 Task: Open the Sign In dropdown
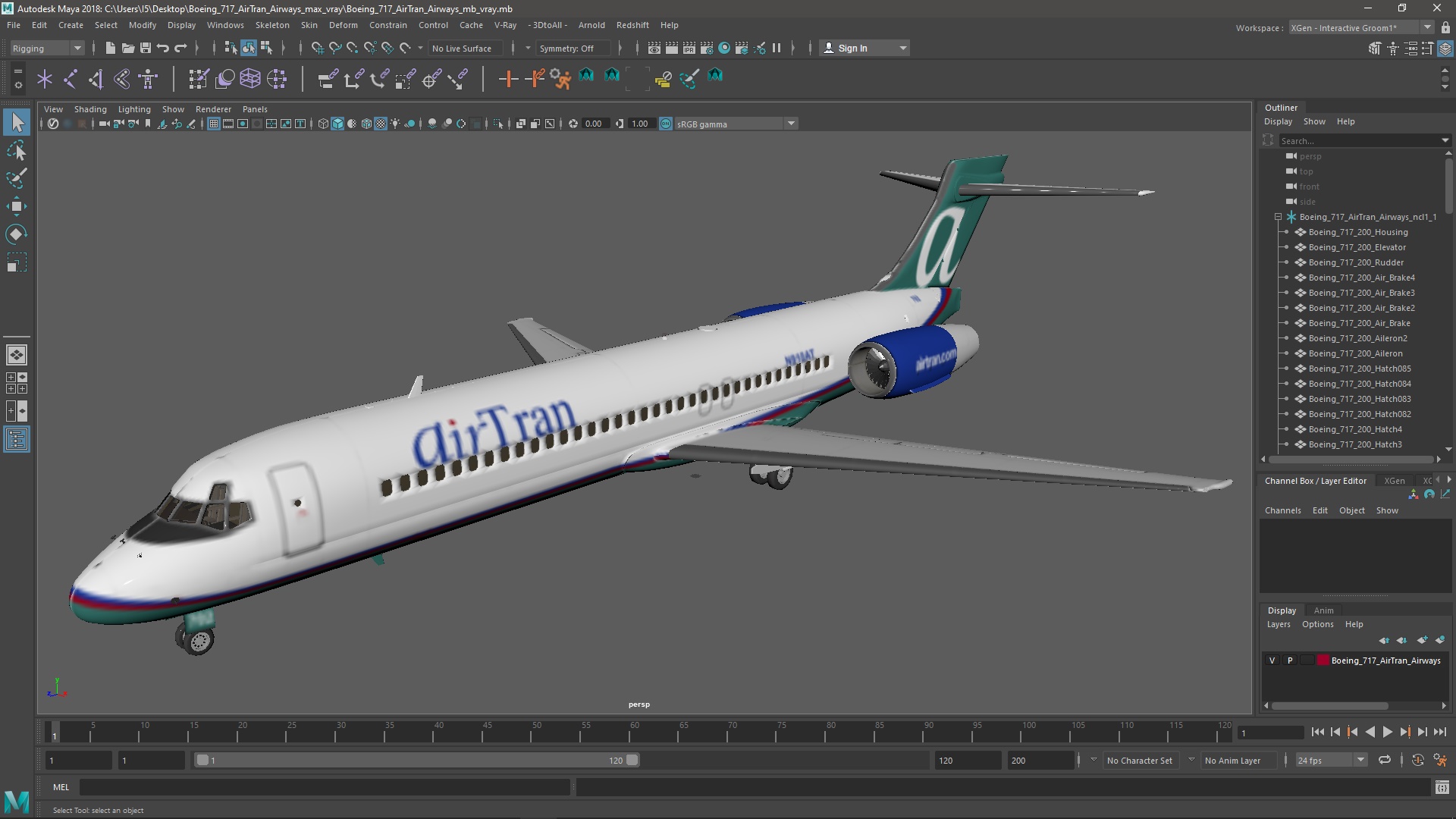(864, 48)
